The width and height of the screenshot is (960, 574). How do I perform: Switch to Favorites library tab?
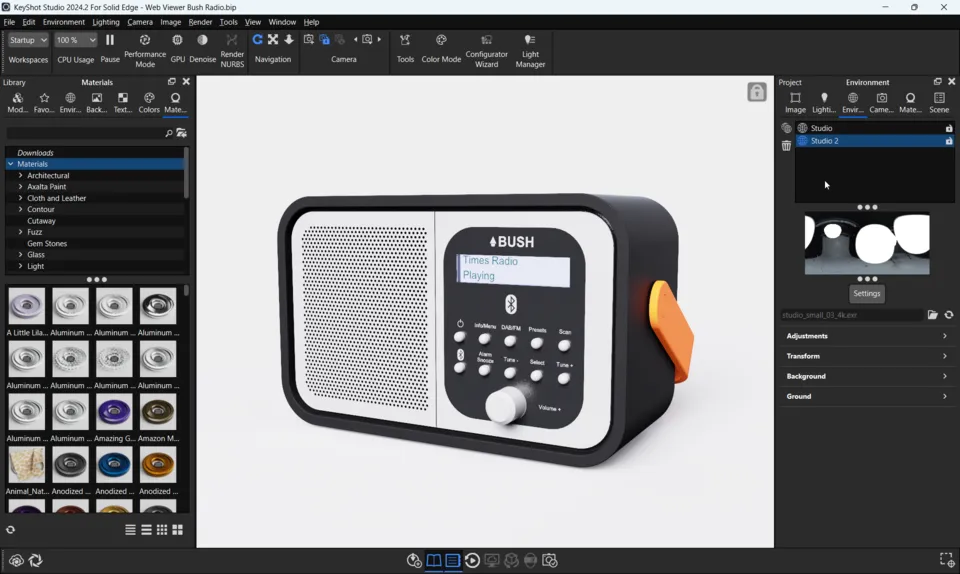click(44, 102)
